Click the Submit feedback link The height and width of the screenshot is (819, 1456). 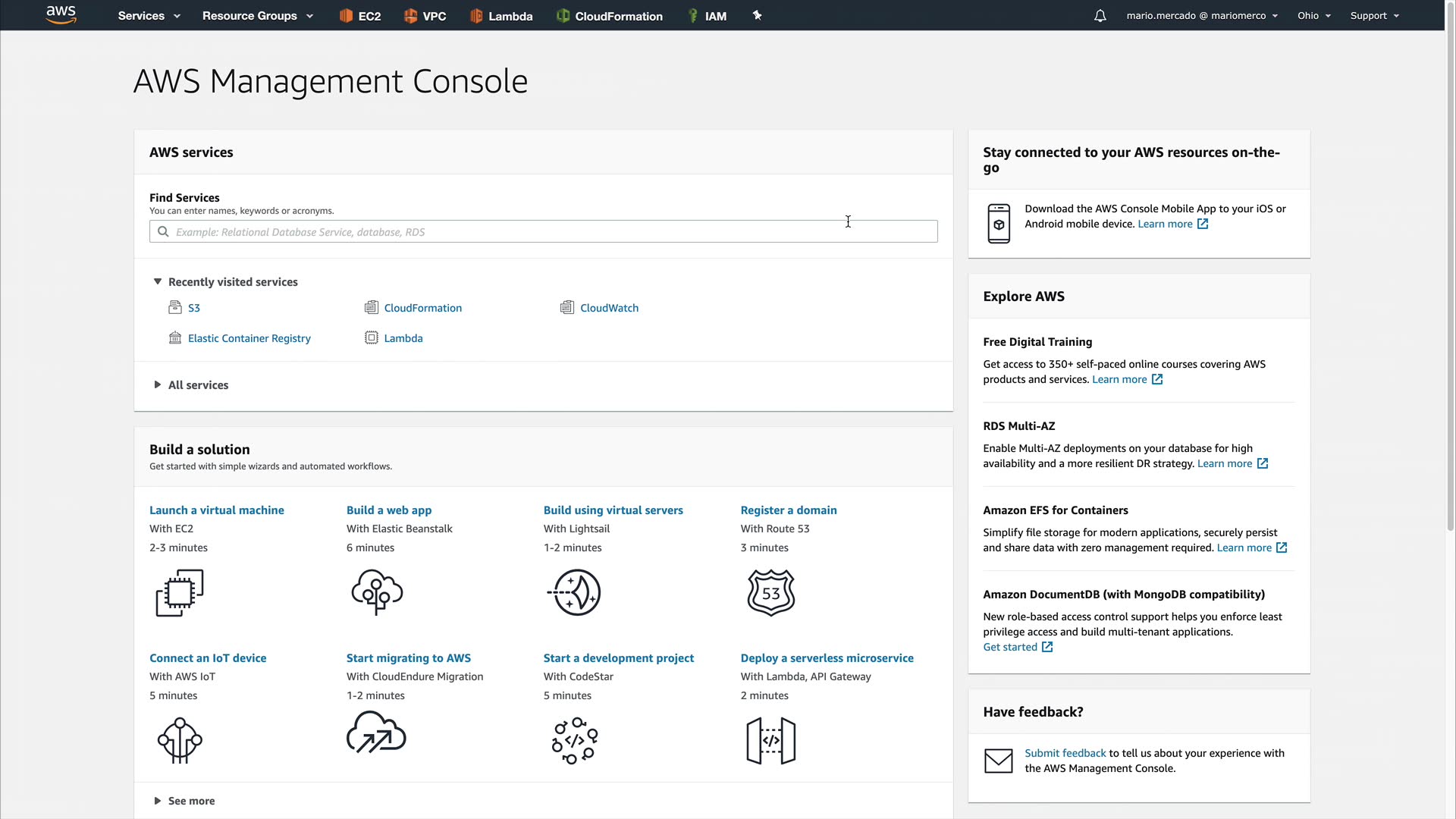[x=1065, y=753]
